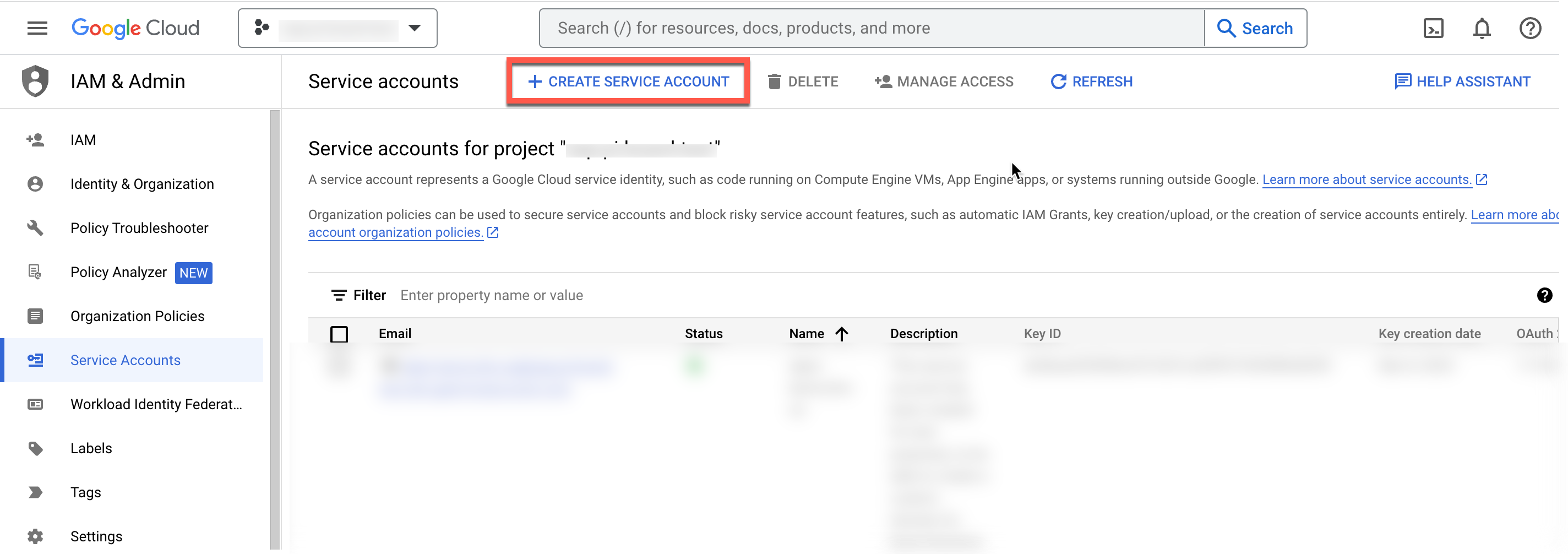Sort by the Status column header

click(704, 334)
